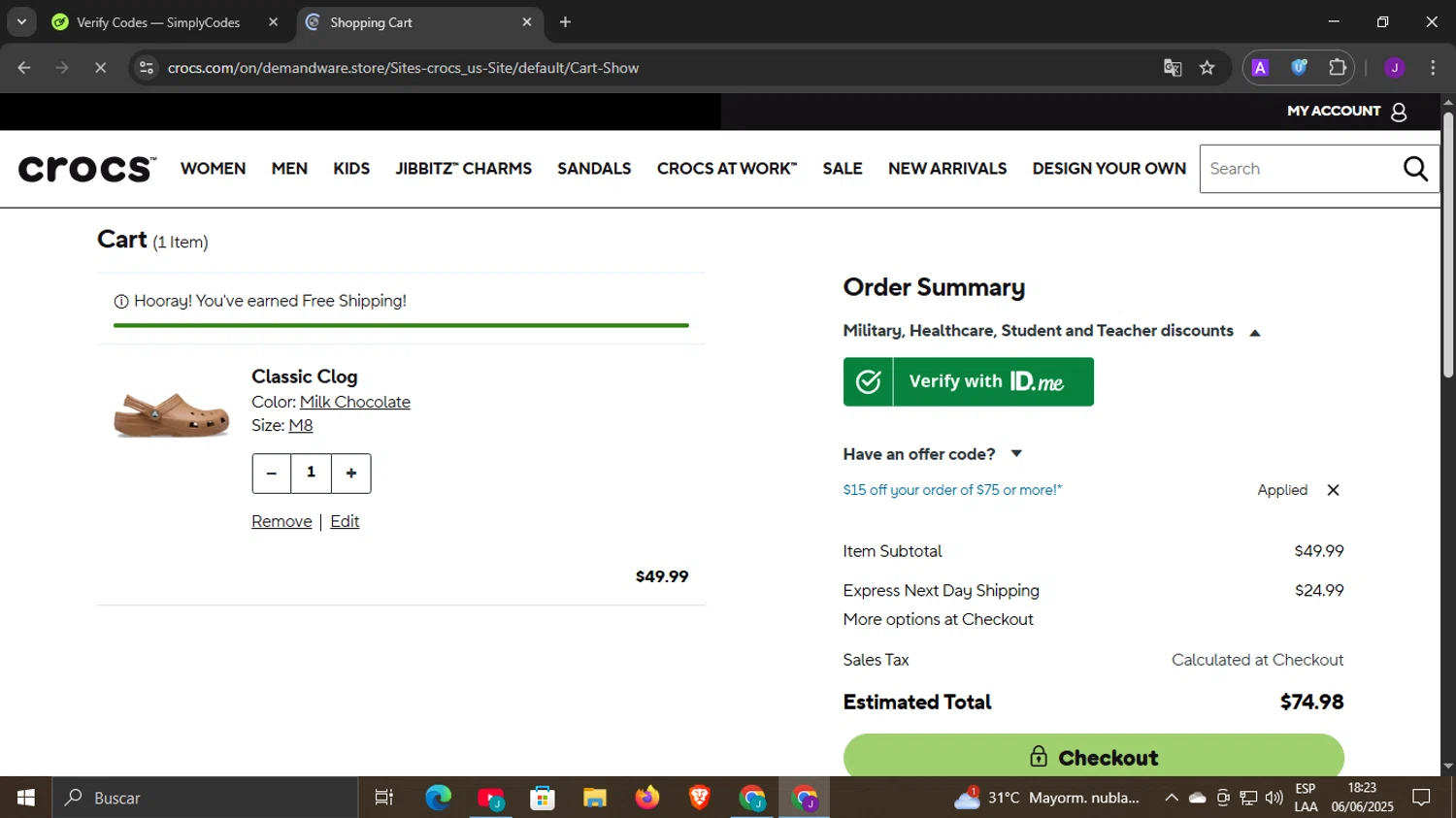Click the translate page icon

click(1173, 68)
